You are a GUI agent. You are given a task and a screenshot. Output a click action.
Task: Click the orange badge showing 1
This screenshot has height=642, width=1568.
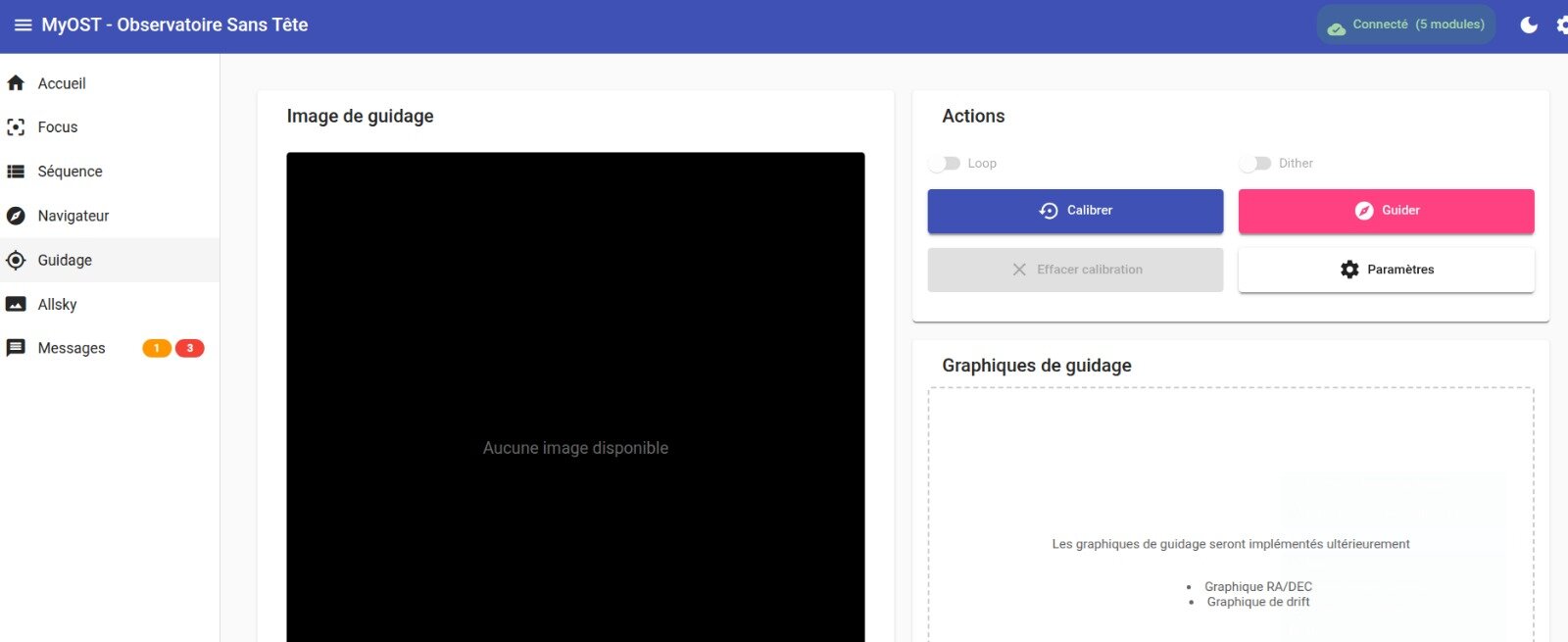click(157, 348)
